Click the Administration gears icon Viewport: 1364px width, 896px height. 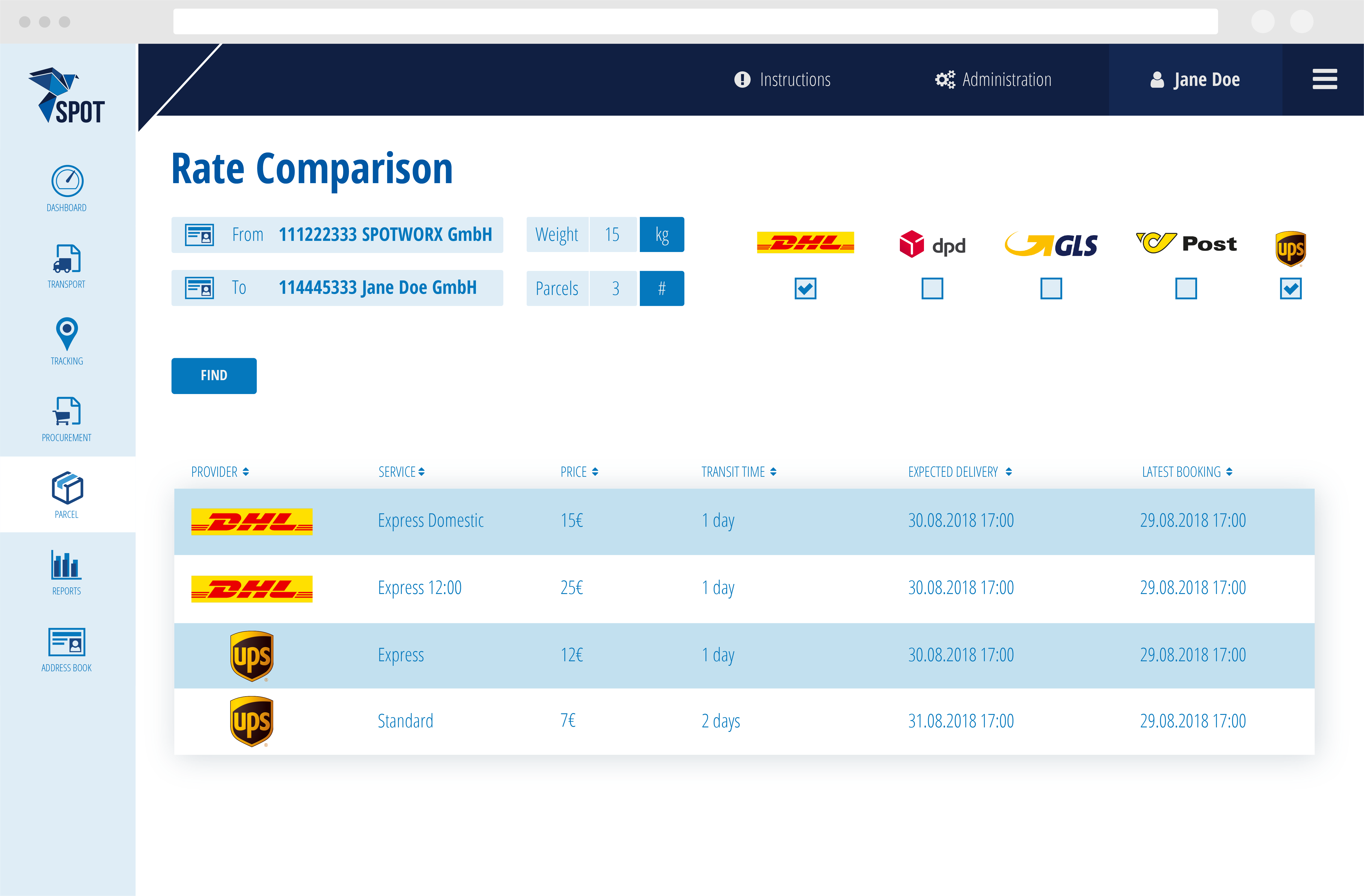pyautogui.click(x=945, y=80)
